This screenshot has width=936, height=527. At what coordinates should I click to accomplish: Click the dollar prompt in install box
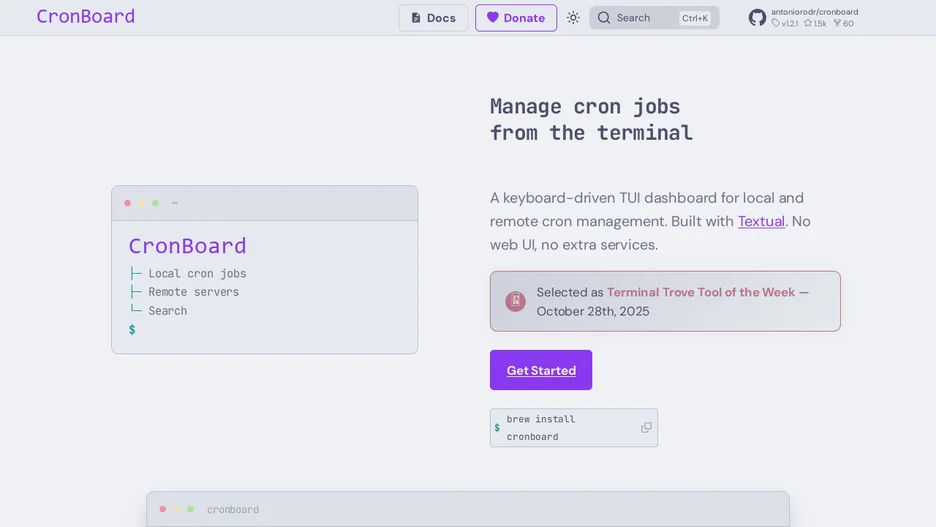click(x=497, y=428)
